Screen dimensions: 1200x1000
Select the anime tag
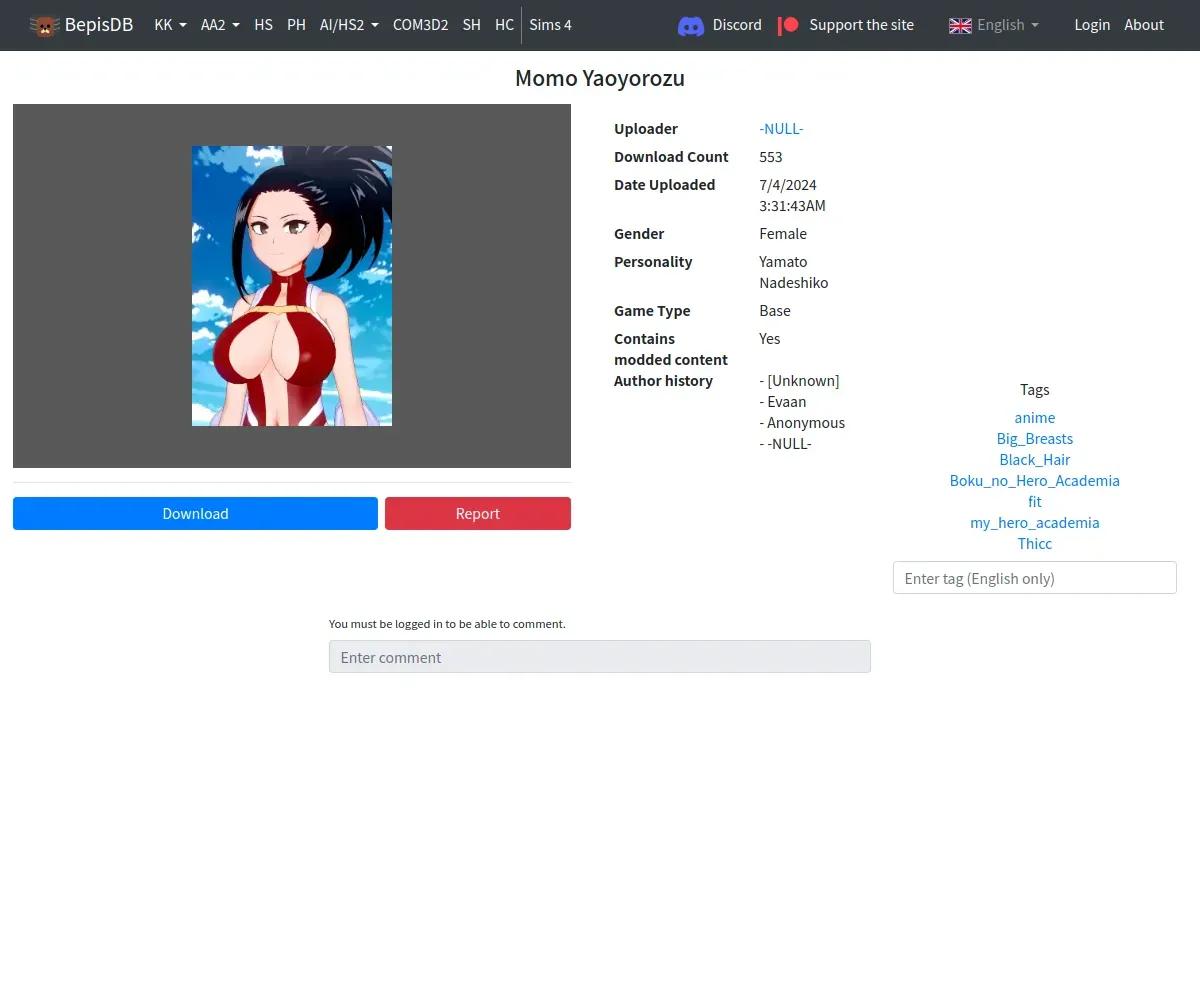point(1035,418)
